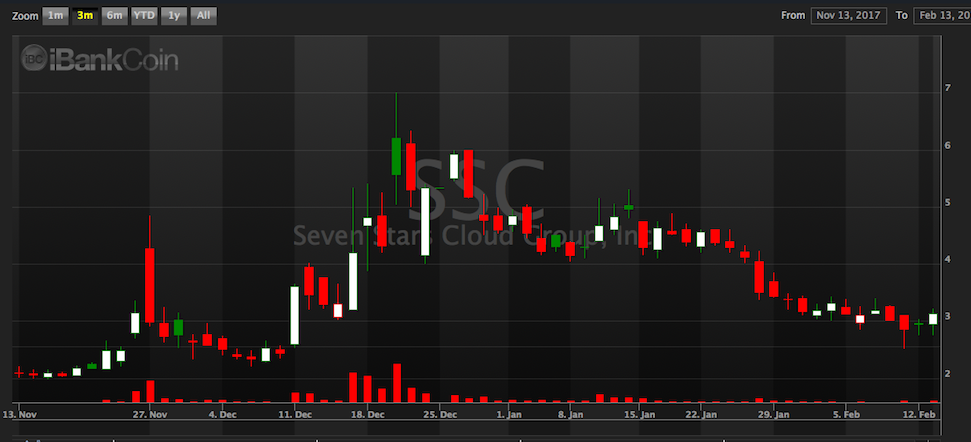Click the 27. Nov date label
Screen dimensions: 971x442
coord(149,415)
